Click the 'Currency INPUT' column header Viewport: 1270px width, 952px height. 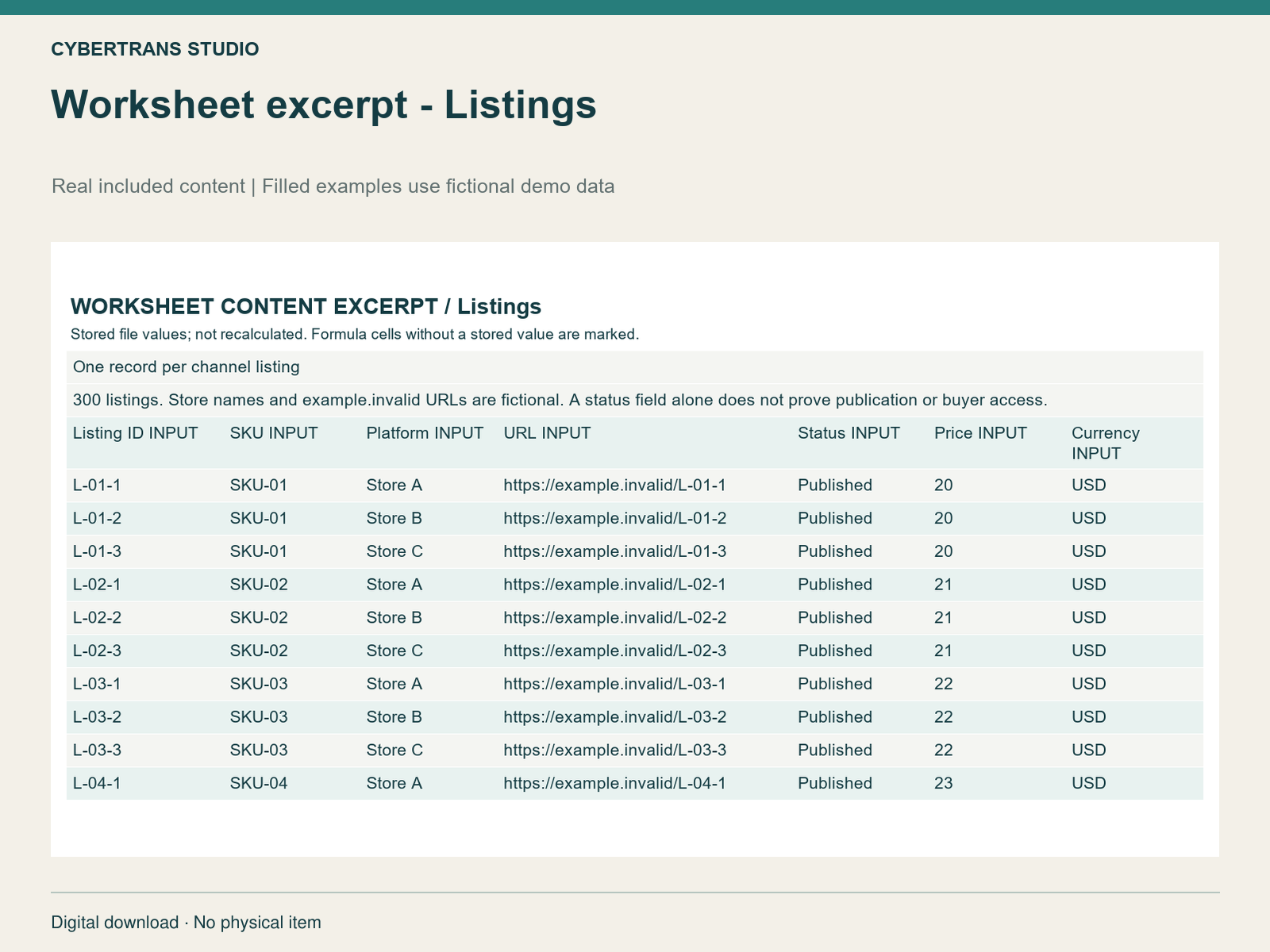pyautogui.click(x=1106, y=443)
